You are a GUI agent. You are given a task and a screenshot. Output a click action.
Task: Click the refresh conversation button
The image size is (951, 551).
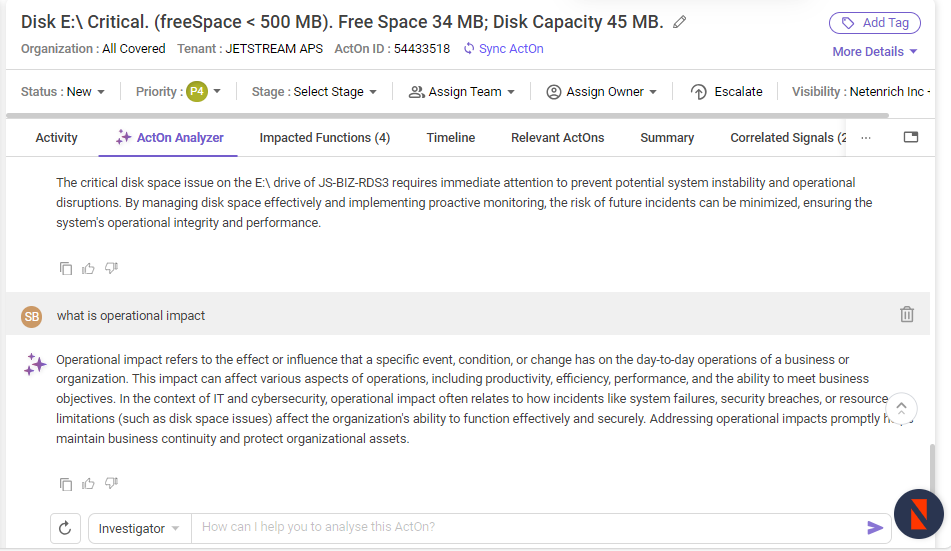coord(65,528)
